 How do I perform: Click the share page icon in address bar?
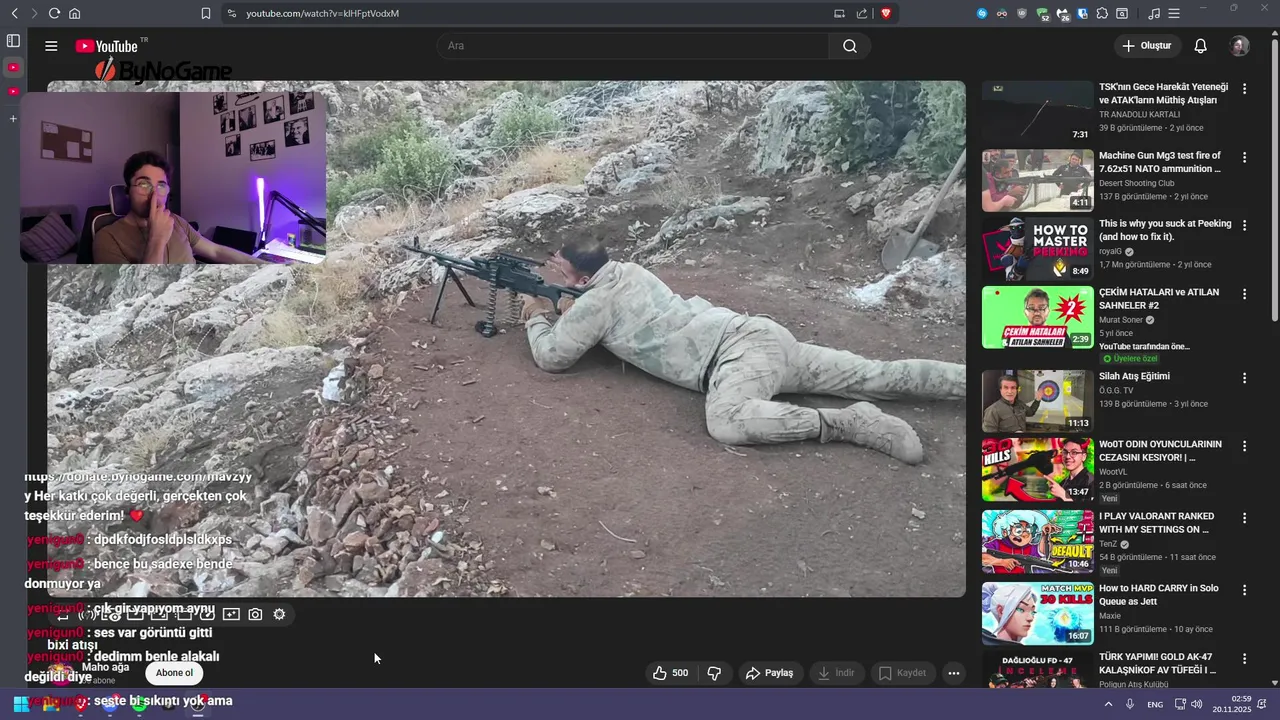[x=862, y=13]
